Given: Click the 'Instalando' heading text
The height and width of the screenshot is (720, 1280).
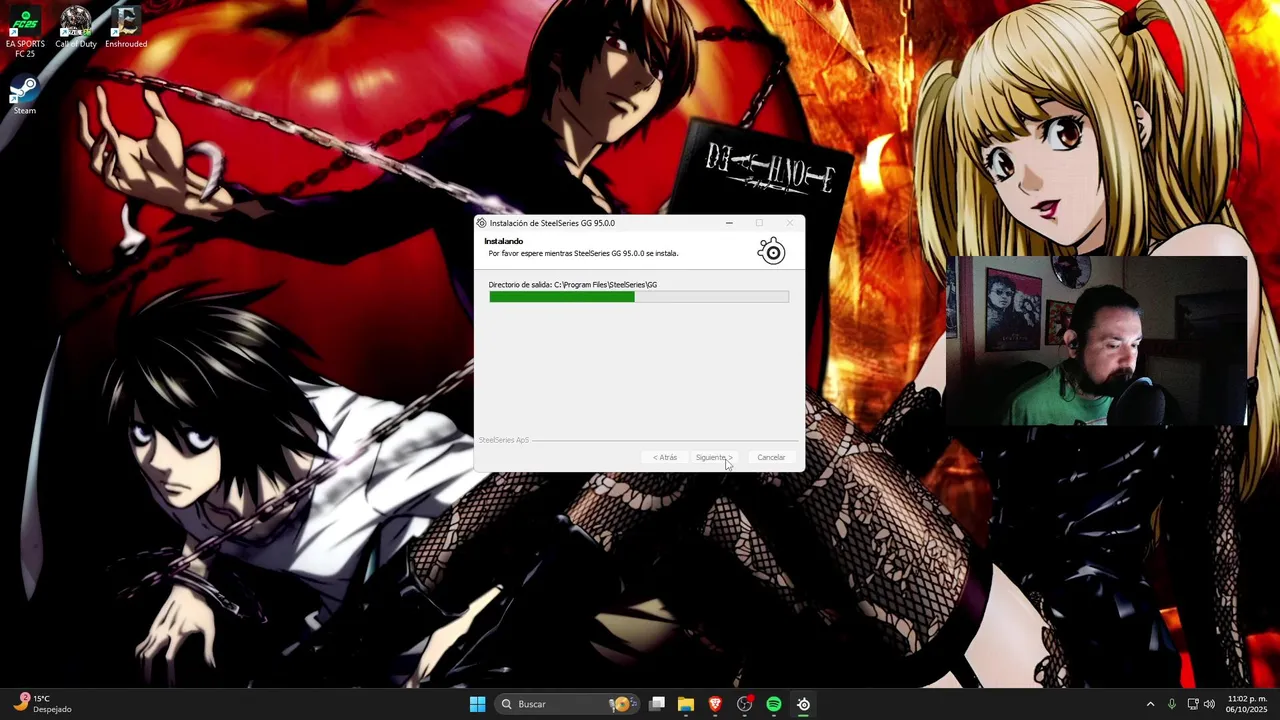Looking at the screenshot, I should 504,241.
